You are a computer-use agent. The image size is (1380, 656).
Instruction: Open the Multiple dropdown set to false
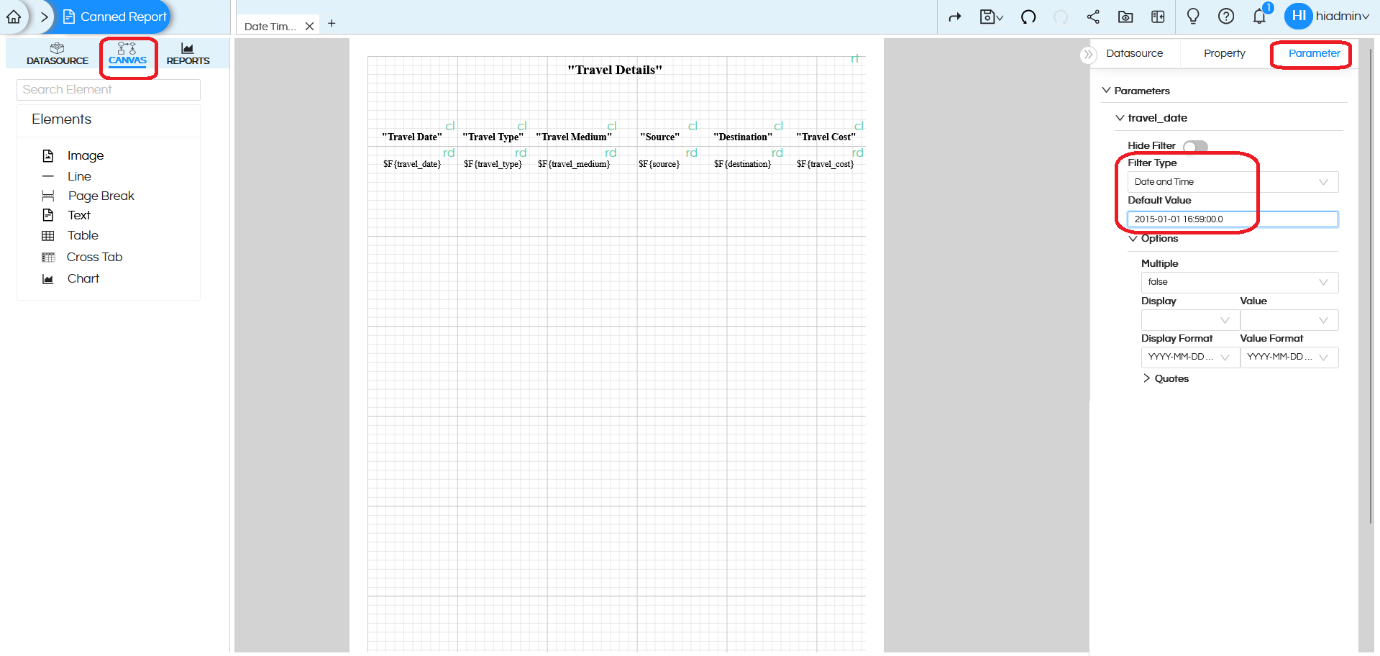[1239, 282]
